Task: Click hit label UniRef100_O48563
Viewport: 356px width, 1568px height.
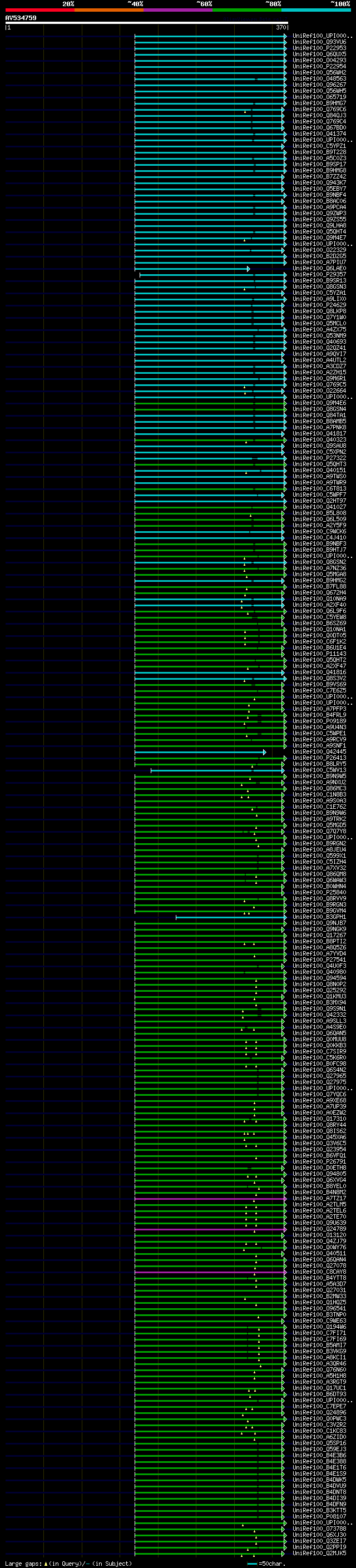Action: click(319, 78)
